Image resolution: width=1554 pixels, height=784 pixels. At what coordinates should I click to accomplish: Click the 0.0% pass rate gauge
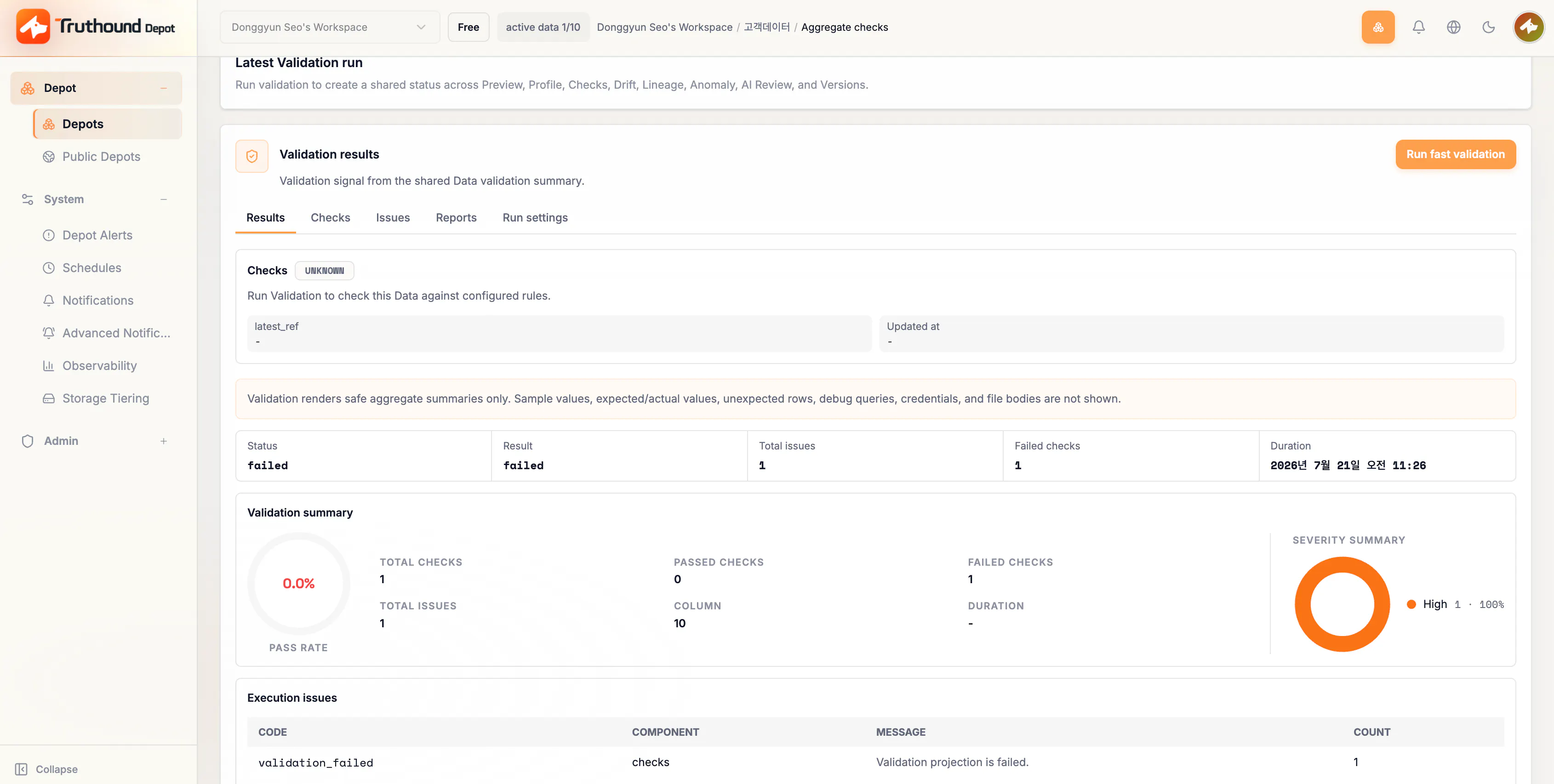[298, 583]
